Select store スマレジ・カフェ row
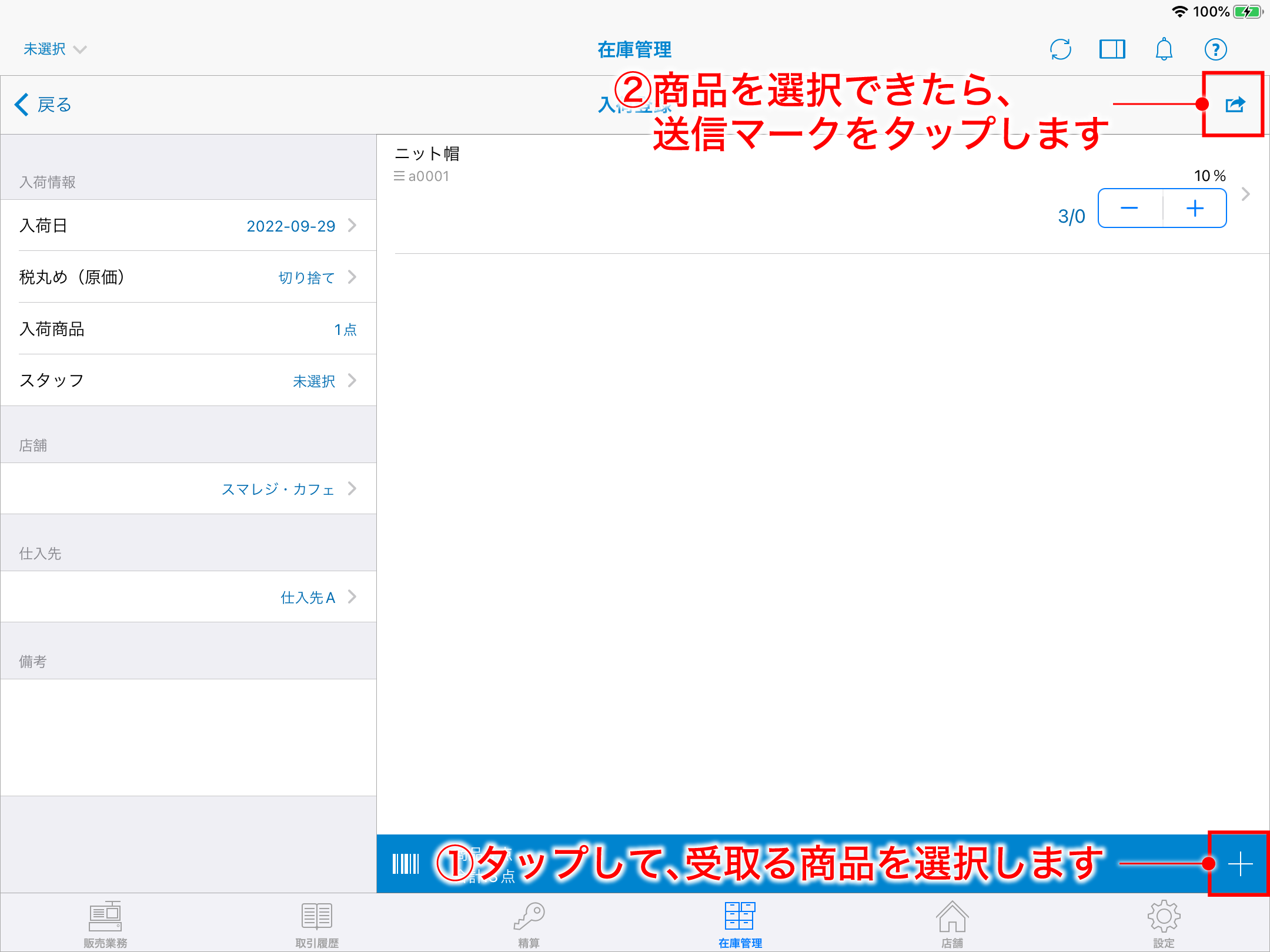This screenshot has width=1270, height=952. pos(188,489)
